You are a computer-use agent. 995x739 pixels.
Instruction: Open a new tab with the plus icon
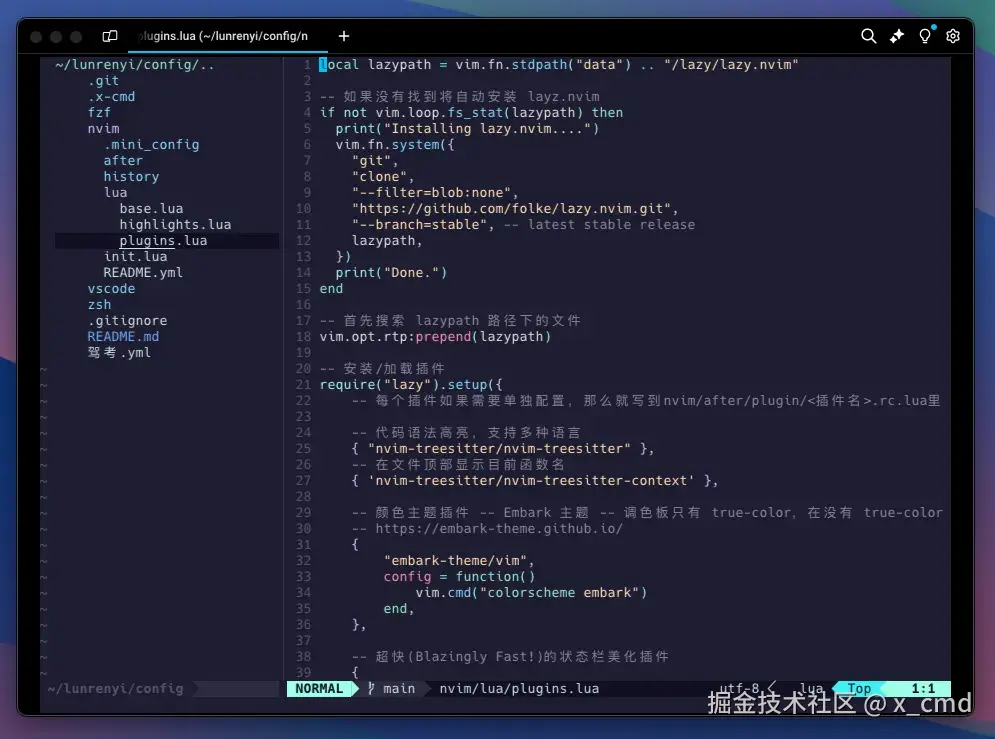343,34
